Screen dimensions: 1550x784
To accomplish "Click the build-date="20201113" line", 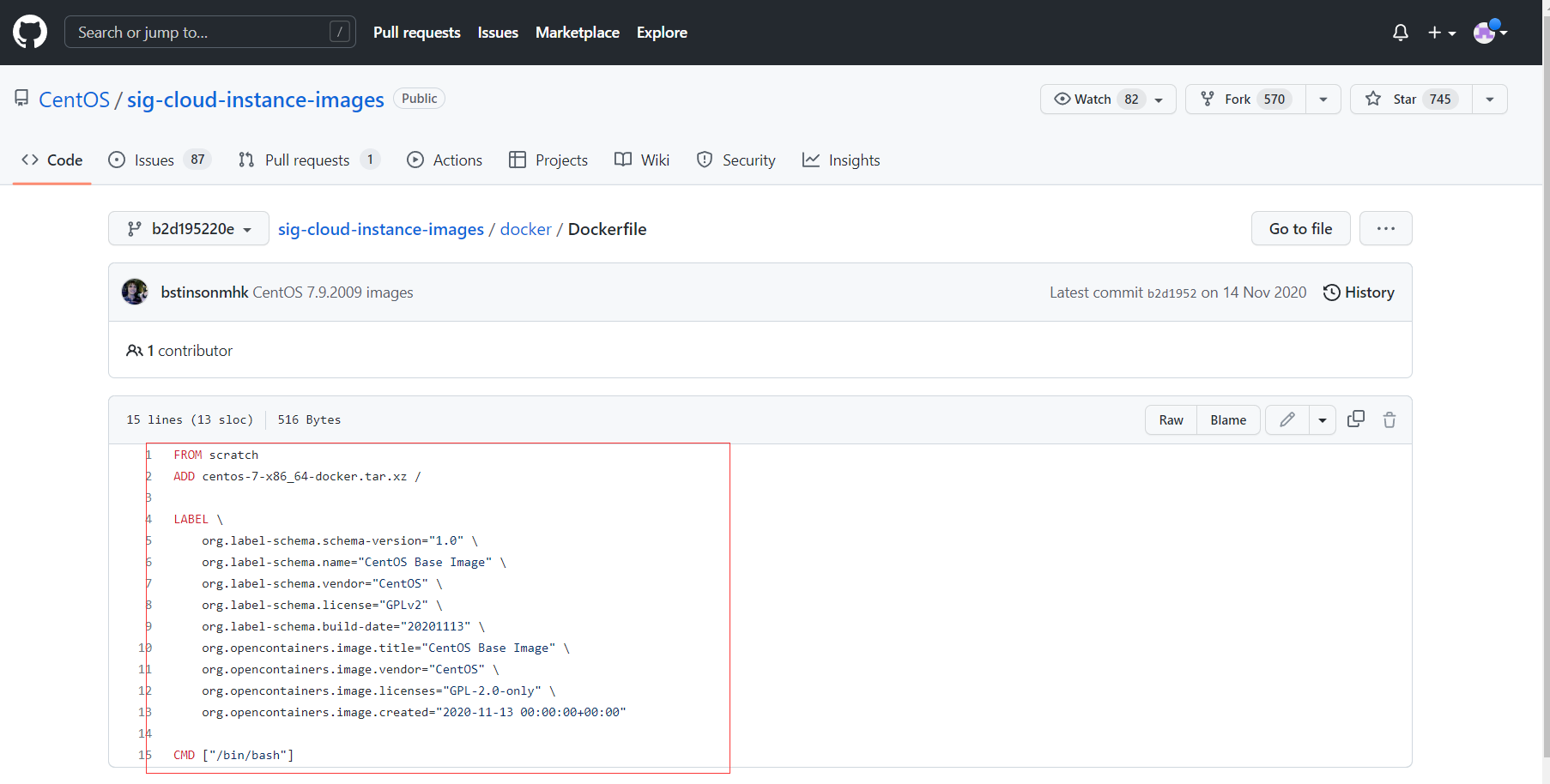I will [x=343, y=626].
